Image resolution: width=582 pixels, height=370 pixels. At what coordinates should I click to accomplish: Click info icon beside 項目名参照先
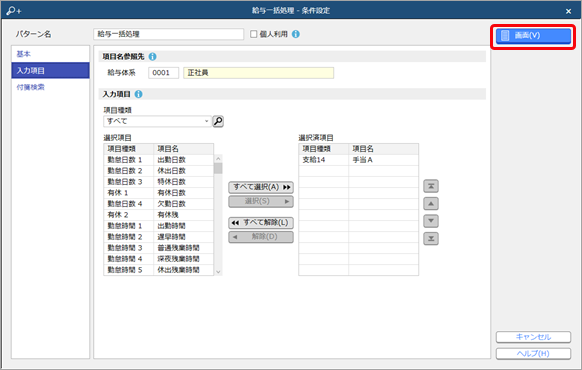pos(153,56)
